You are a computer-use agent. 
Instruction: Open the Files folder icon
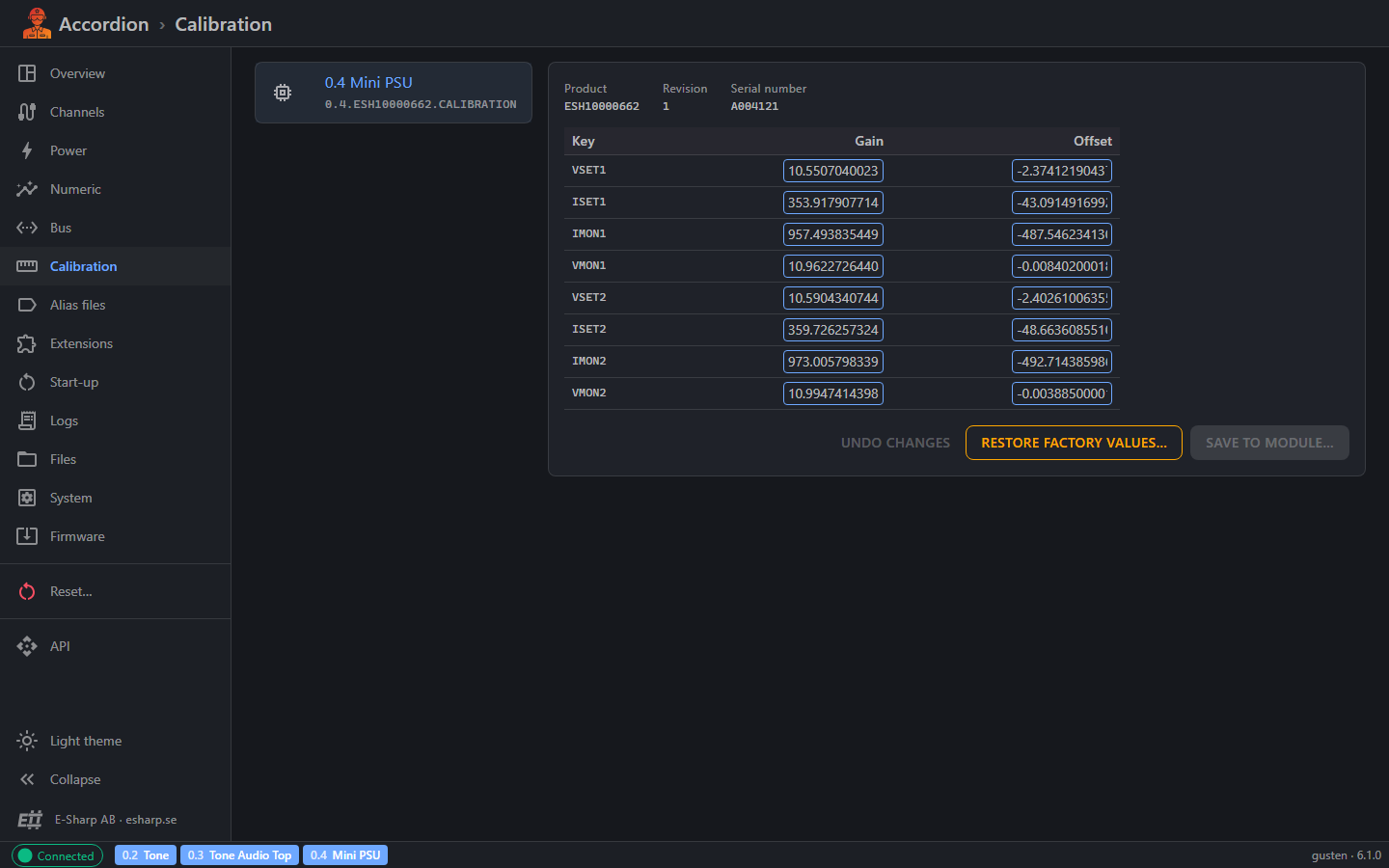(27, 459)
